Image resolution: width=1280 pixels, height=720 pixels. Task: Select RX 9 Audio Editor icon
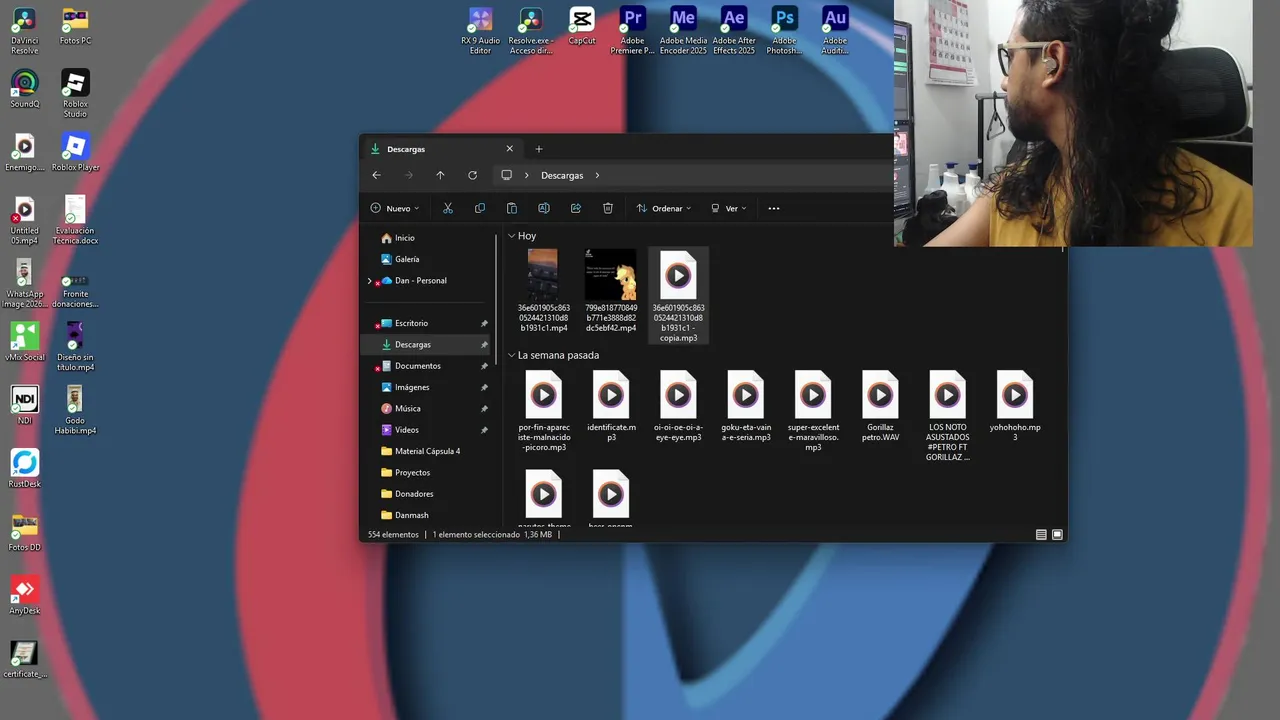tap(480, 31)
